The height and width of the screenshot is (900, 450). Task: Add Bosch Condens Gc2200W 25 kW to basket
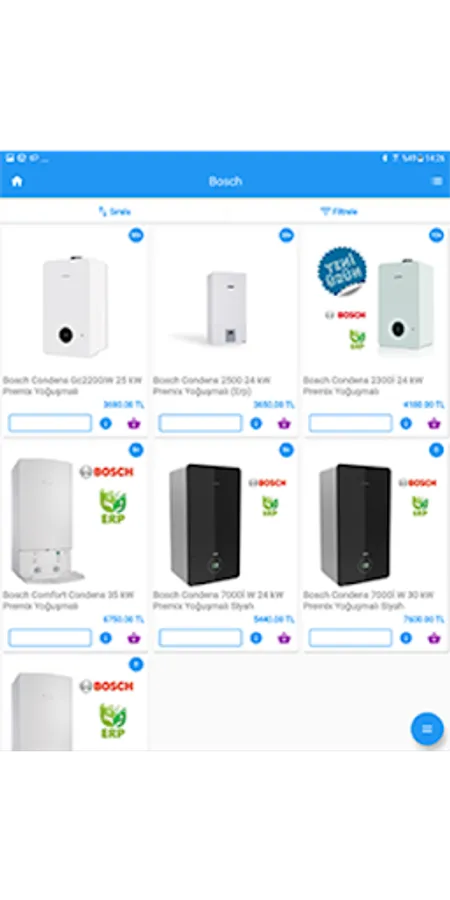tap(134, 424)
